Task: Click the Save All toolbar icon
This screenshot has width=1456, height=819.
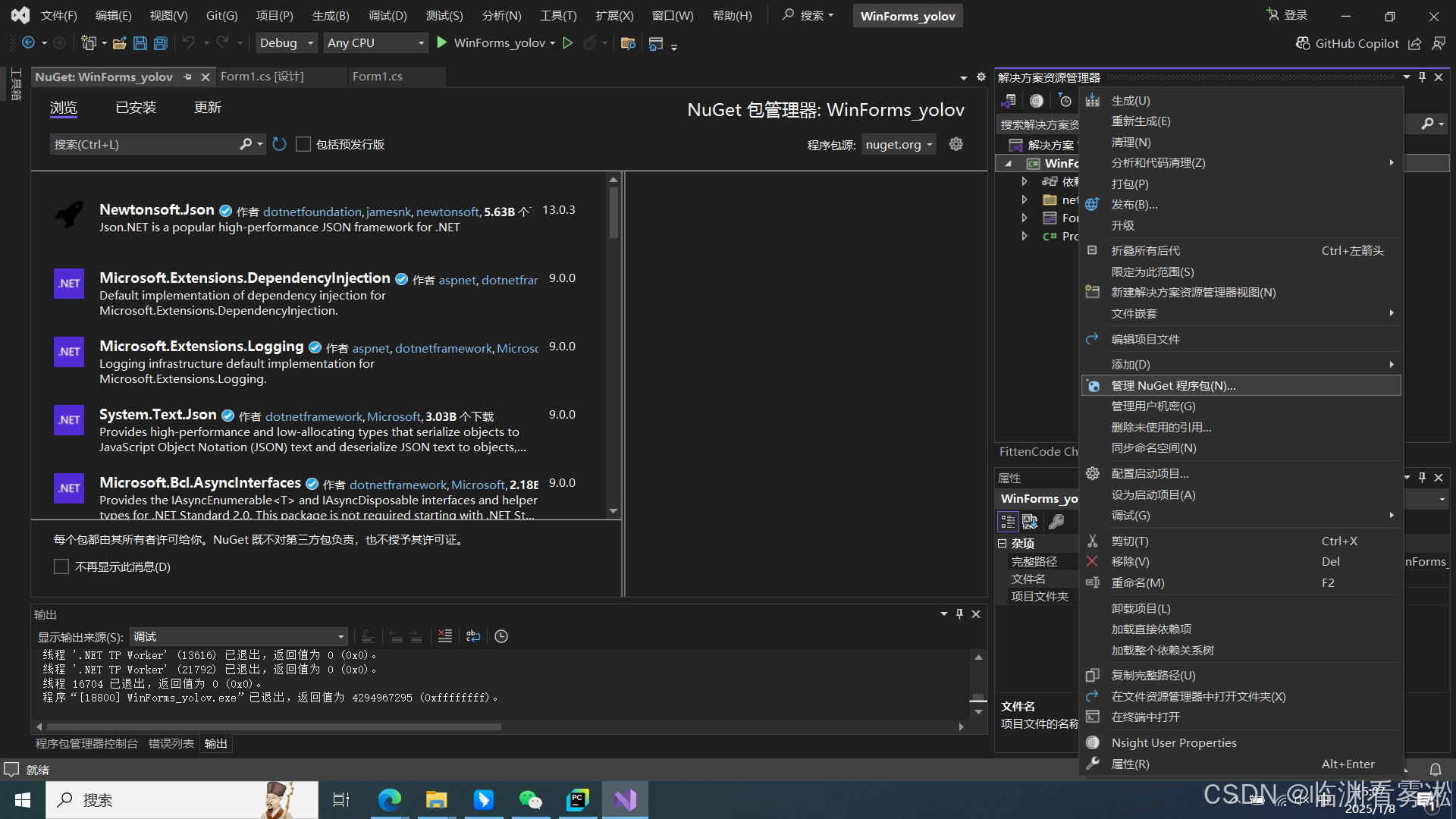Action: click(160, 43)
